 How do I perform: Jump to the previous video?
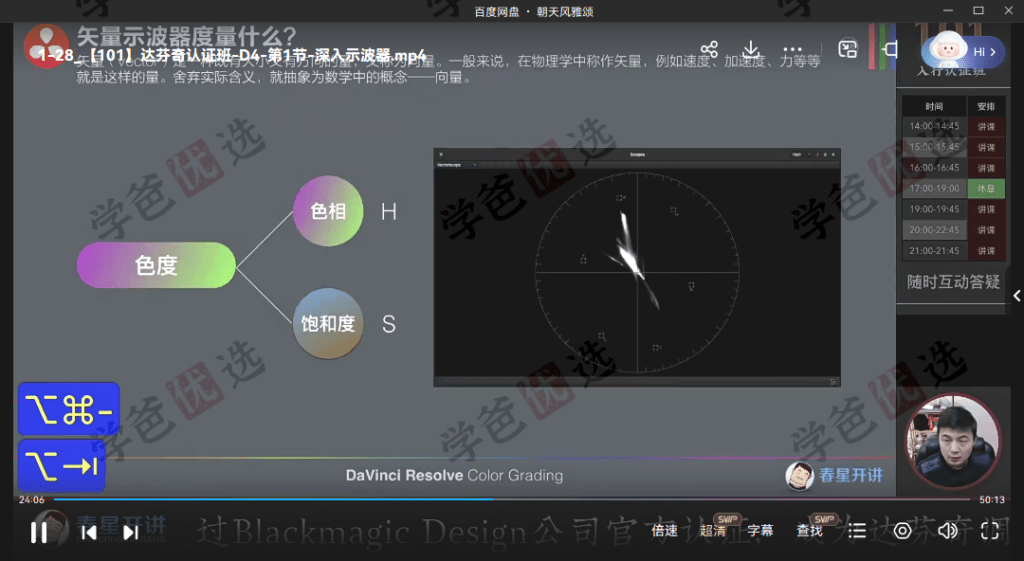tap(89, 532)
